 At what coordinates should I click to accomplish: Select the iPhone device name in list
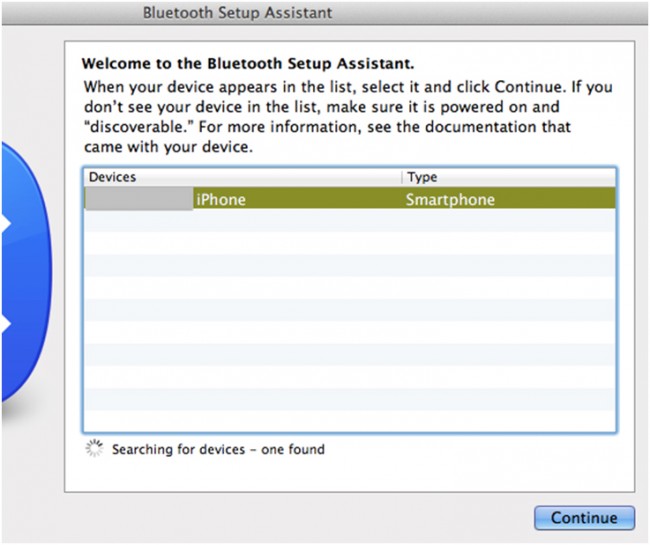point(220,200)
